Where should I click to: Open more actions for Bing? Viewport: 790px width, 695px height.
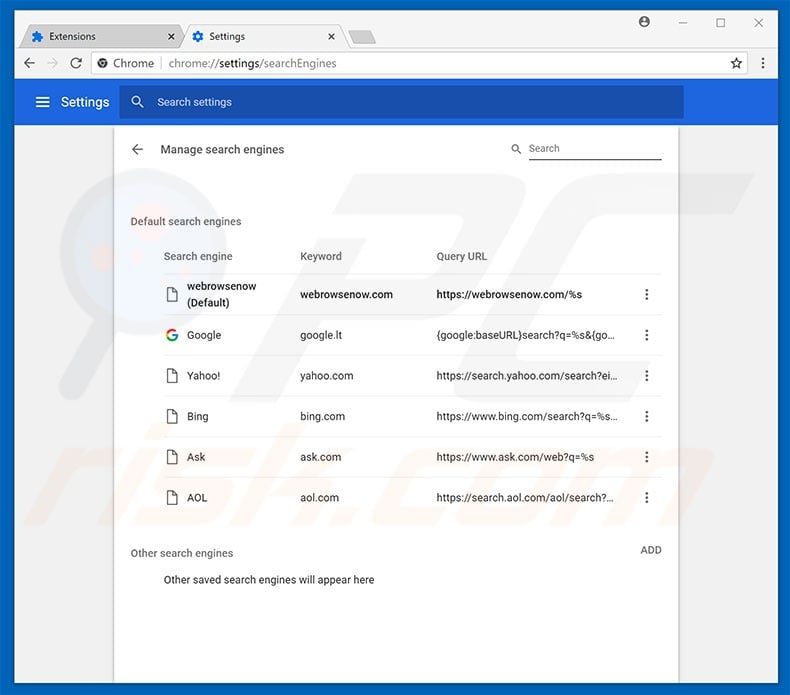click(x=646, y=416)
